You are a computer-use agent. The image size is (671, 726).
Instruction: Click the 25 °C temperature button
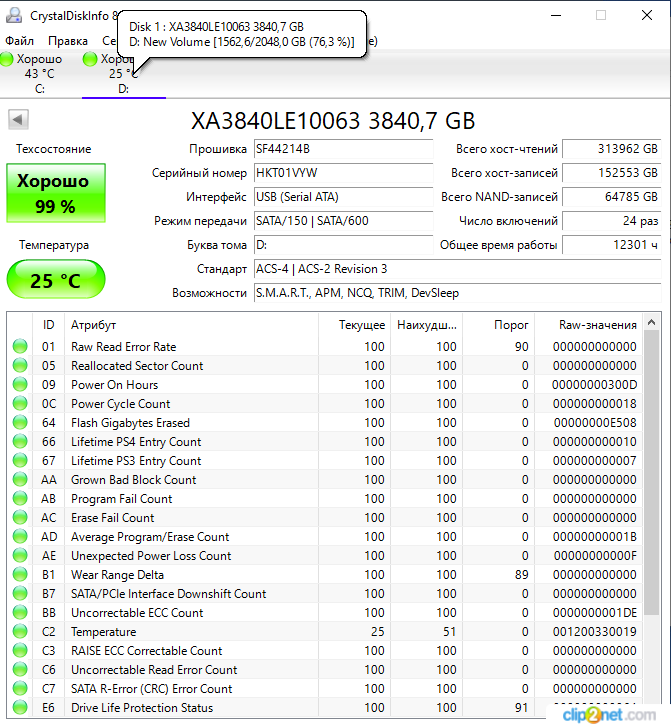coord(56,279)
